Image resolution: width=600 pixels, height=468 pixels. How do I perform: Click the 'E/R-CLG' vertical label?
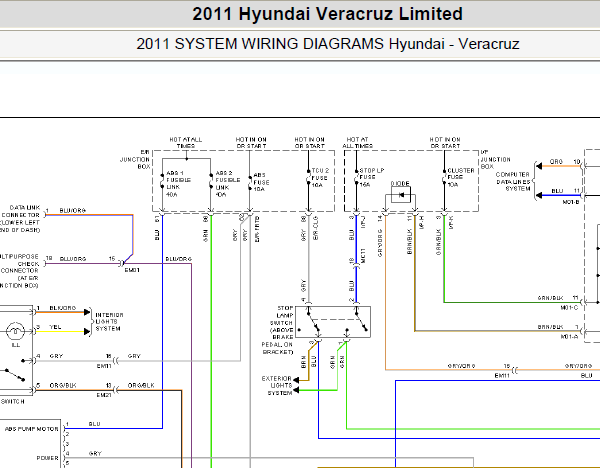point(316,228)
